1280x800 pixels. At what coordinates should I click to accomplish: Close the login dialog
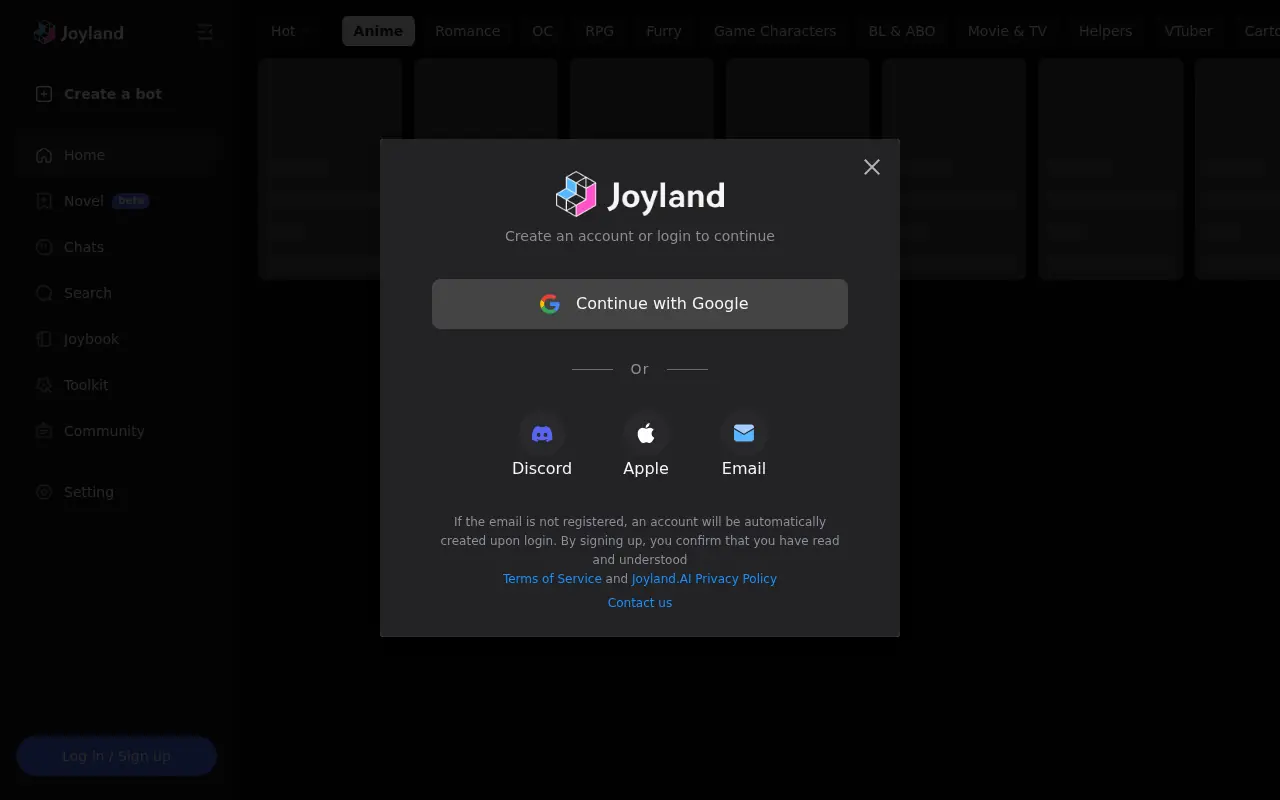click(871, 167)
